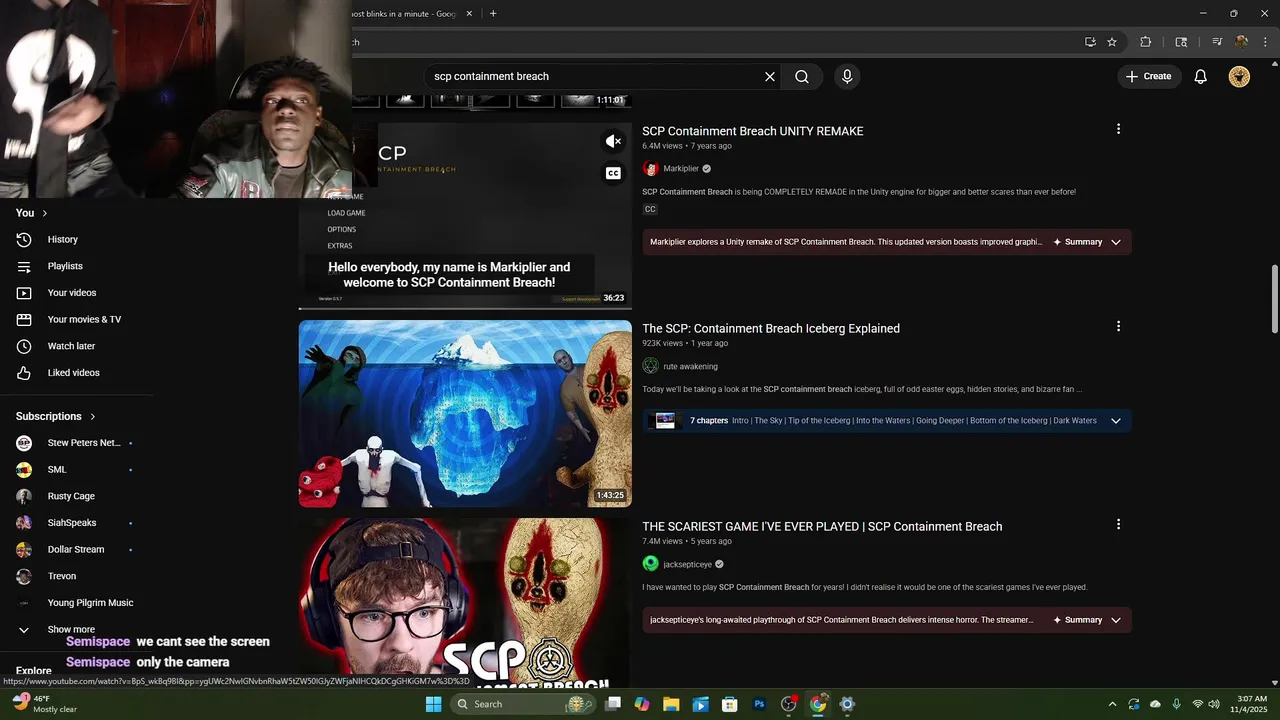Viewport: 1280px width, 720px height.
Task: Open more options for Scariest Game video
Action: click(1118, 524)
